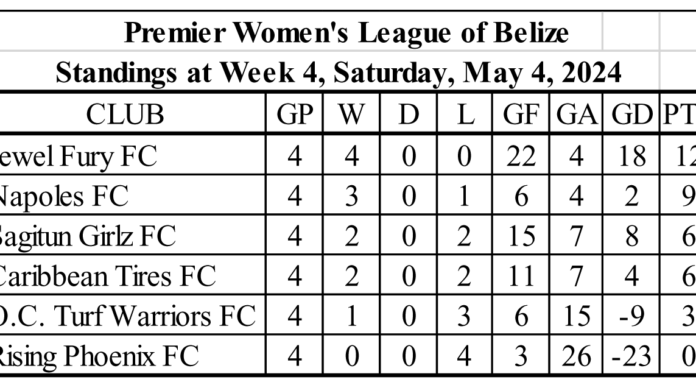Select Napoles FC wins value 3
The image size is (696, 385).
tap(351, 196)
